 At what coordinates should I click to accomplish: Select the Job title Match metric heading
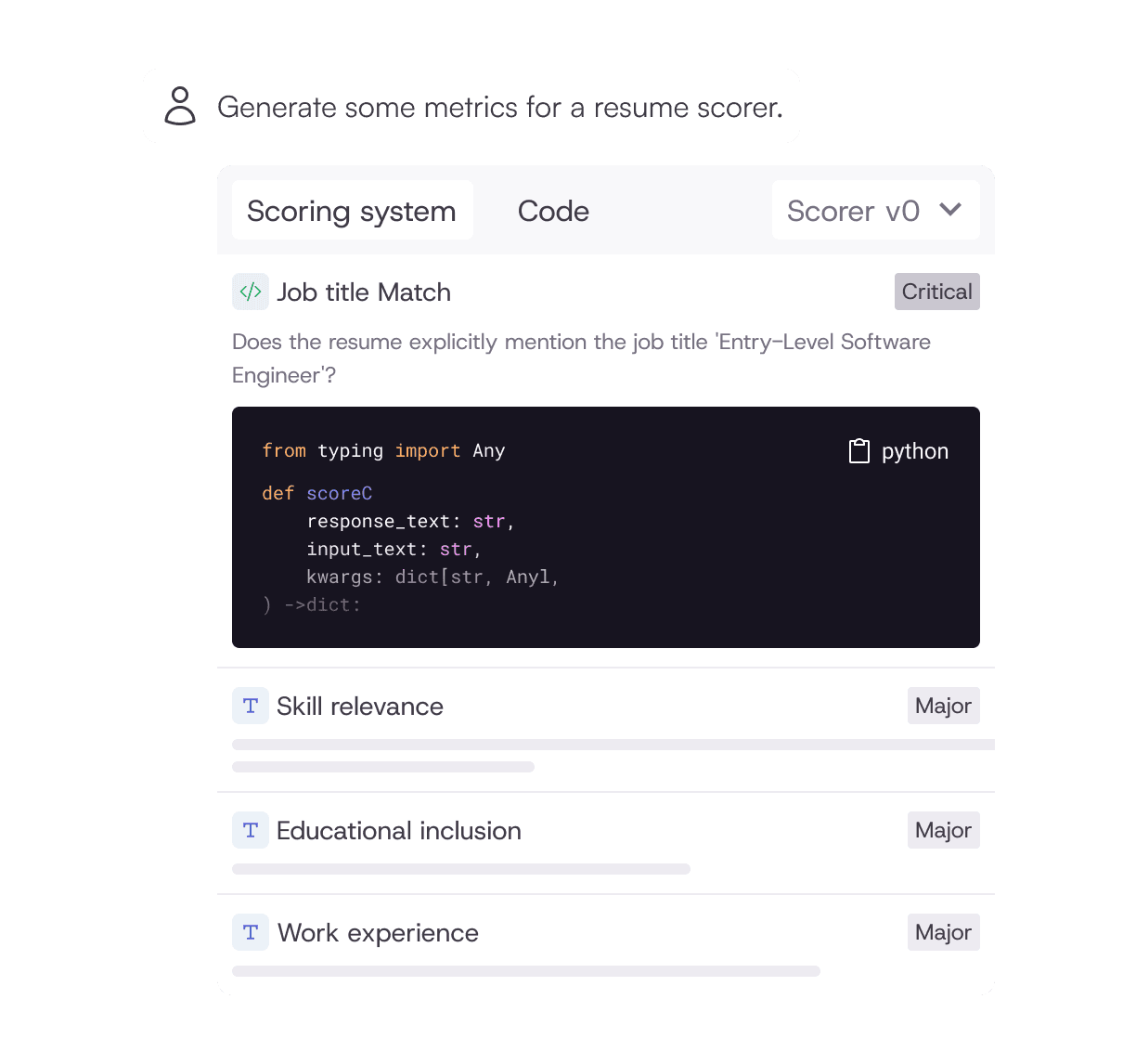364,292
